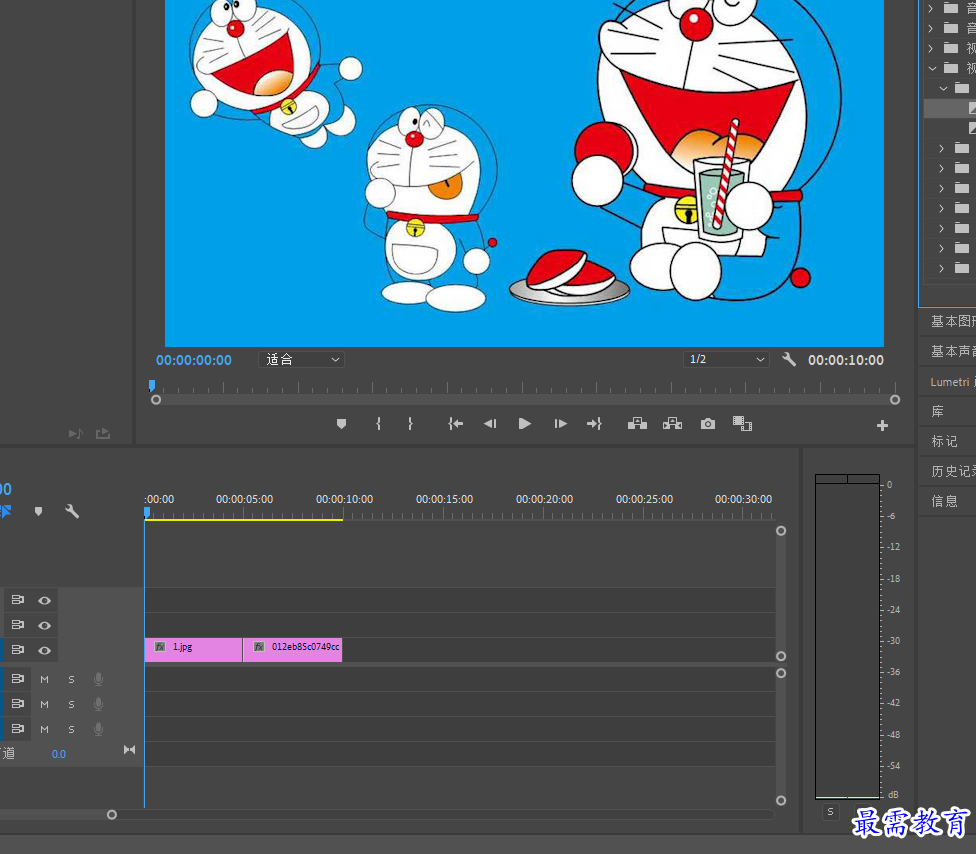The width and height of the screenshot is (976, 854).
Task: Hide the middle video track output
Action: 44,626
